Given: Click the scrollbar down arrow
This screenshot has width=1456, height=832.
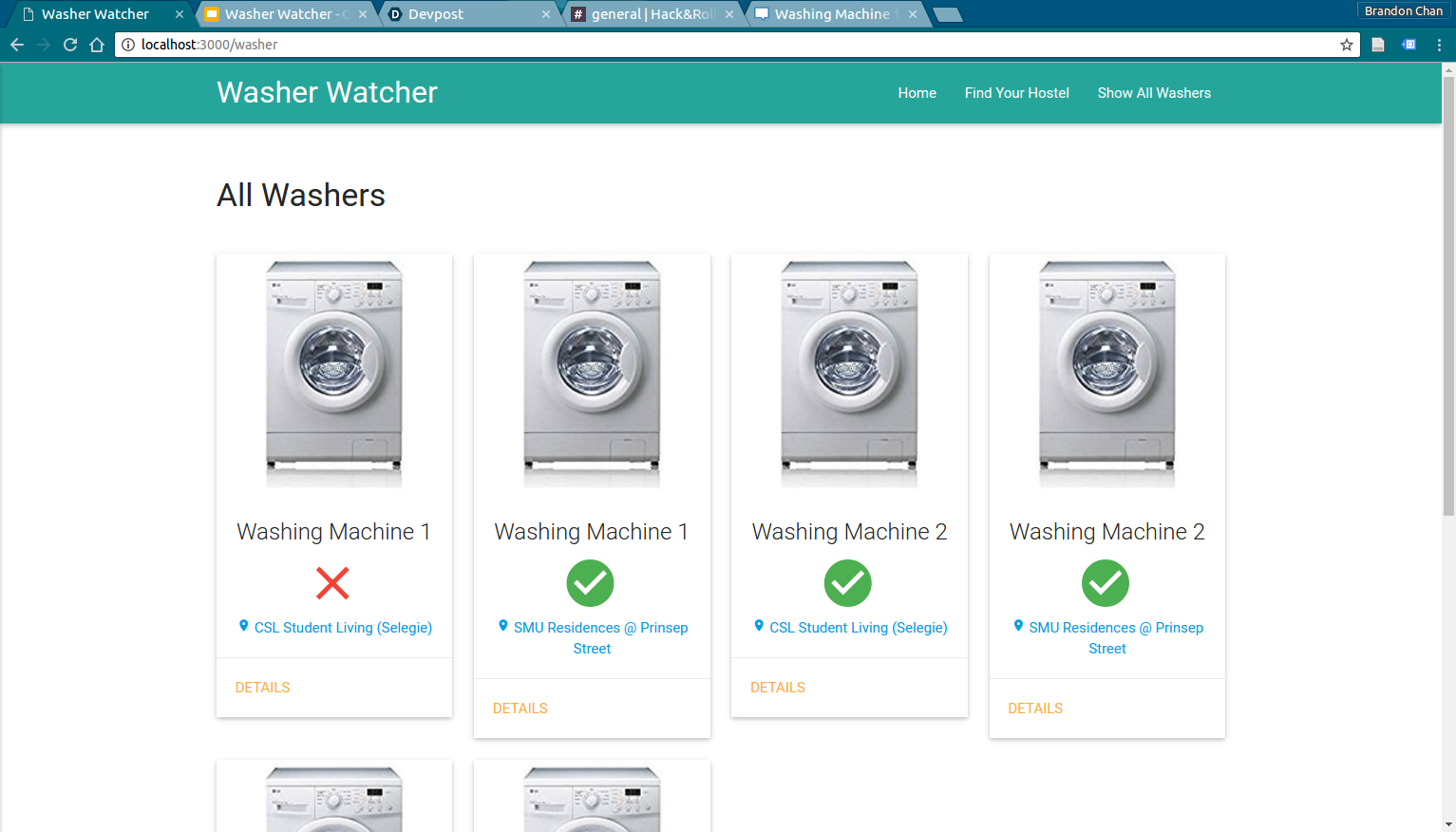Looking at the screenshot, I should (x=1448, y=824).
